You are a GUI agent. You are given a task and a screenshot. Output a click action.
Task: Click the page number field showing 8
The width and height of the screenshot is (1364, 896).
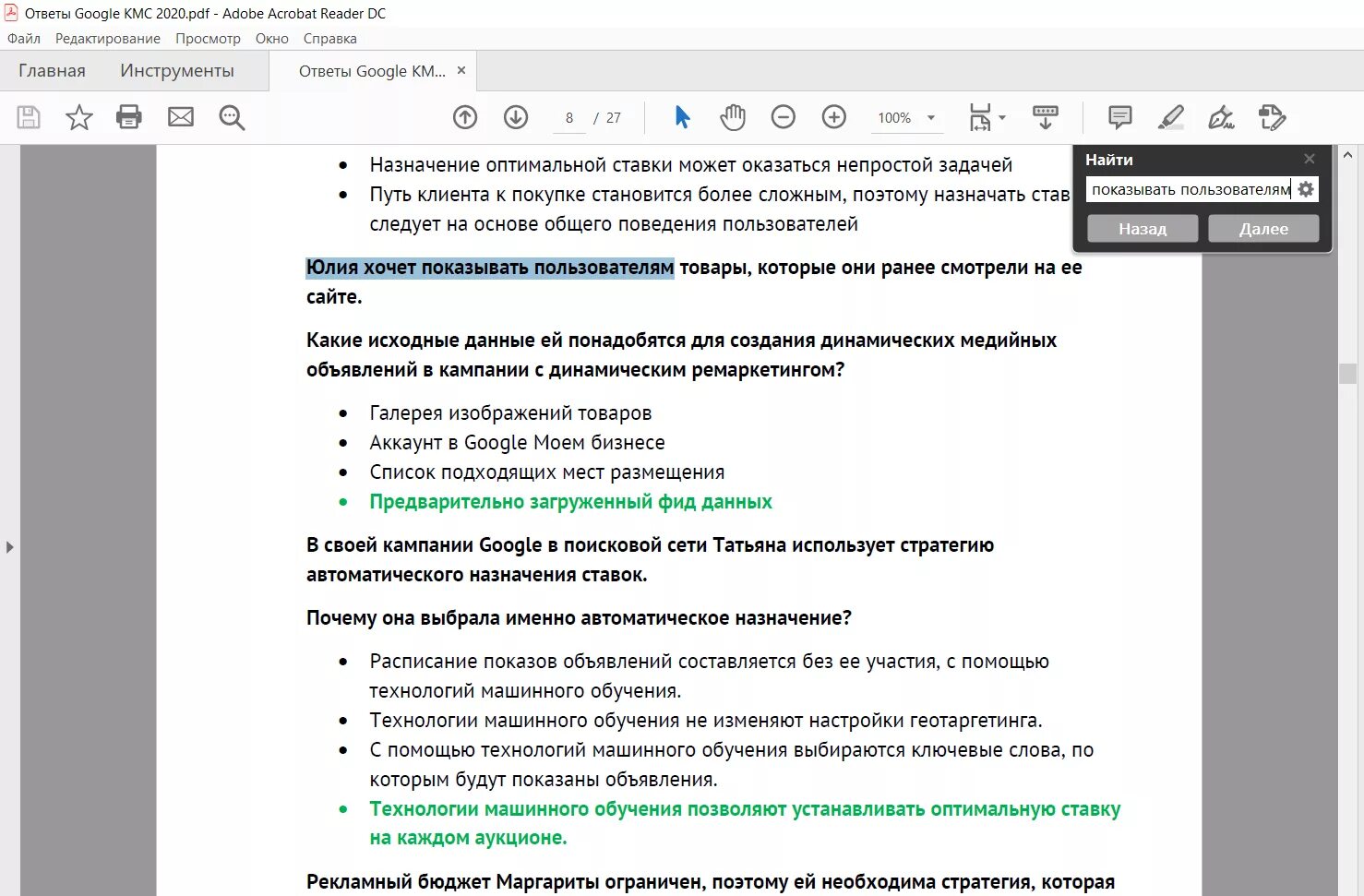[569, 118]
